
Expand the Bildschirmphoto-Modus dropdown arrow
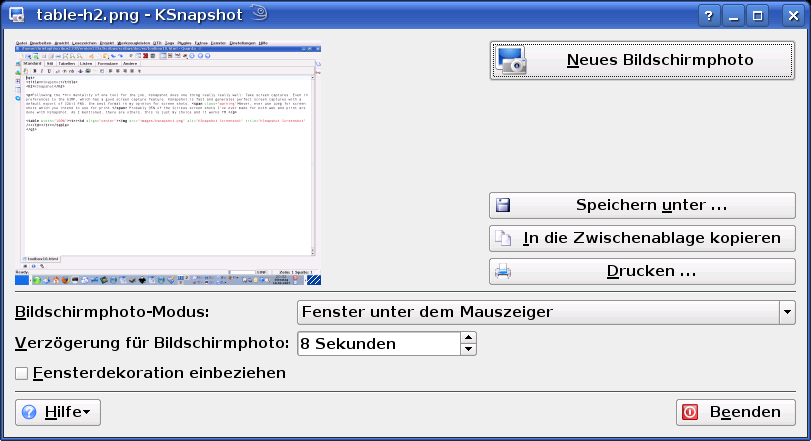786,312
